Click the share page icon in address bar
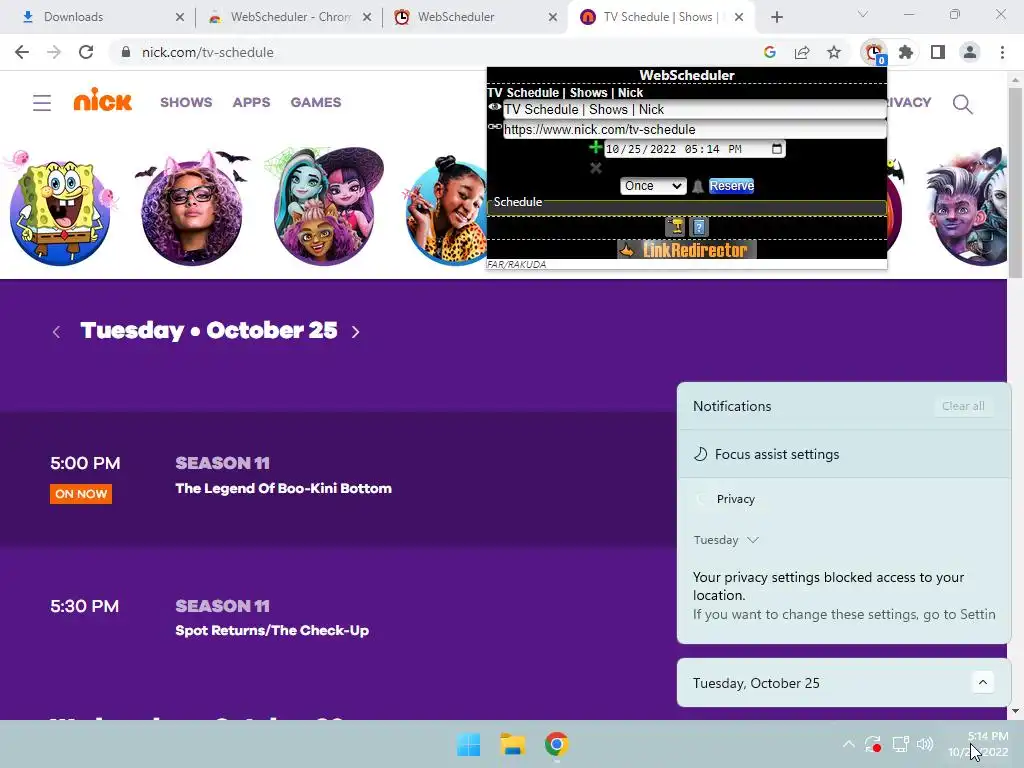1024x768 pixels. coord(802,52)
